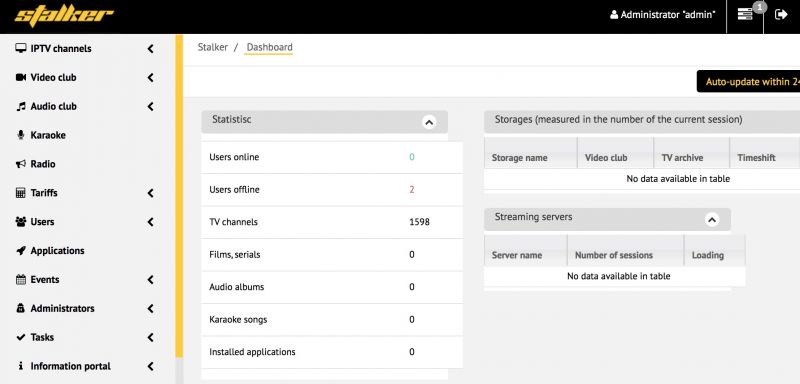Click the Installed applications row label
The width and height of the screenshot is (800, 384).
[253, 352]
